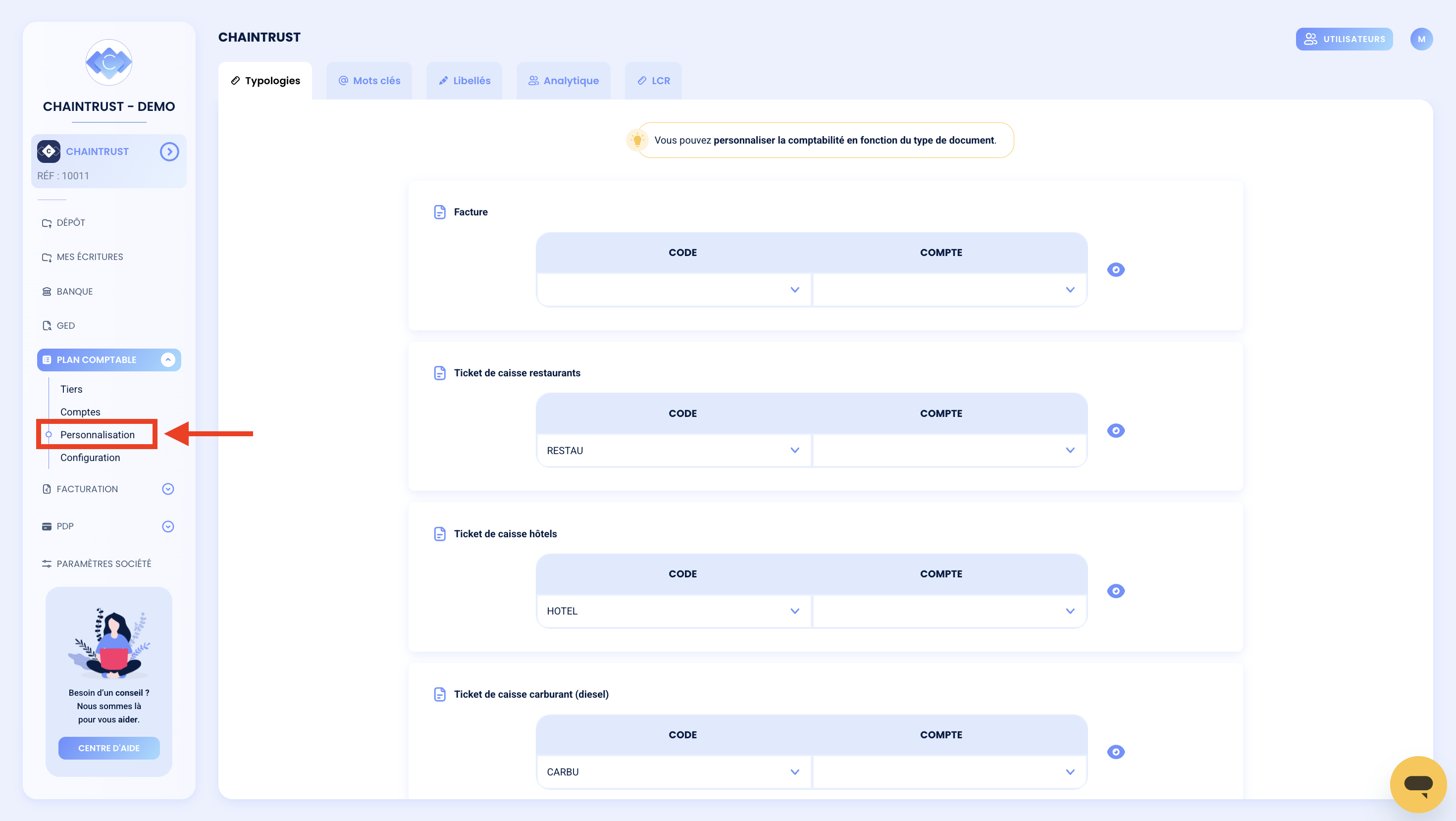Open the Personnalisation submenu item

(97, 434)
